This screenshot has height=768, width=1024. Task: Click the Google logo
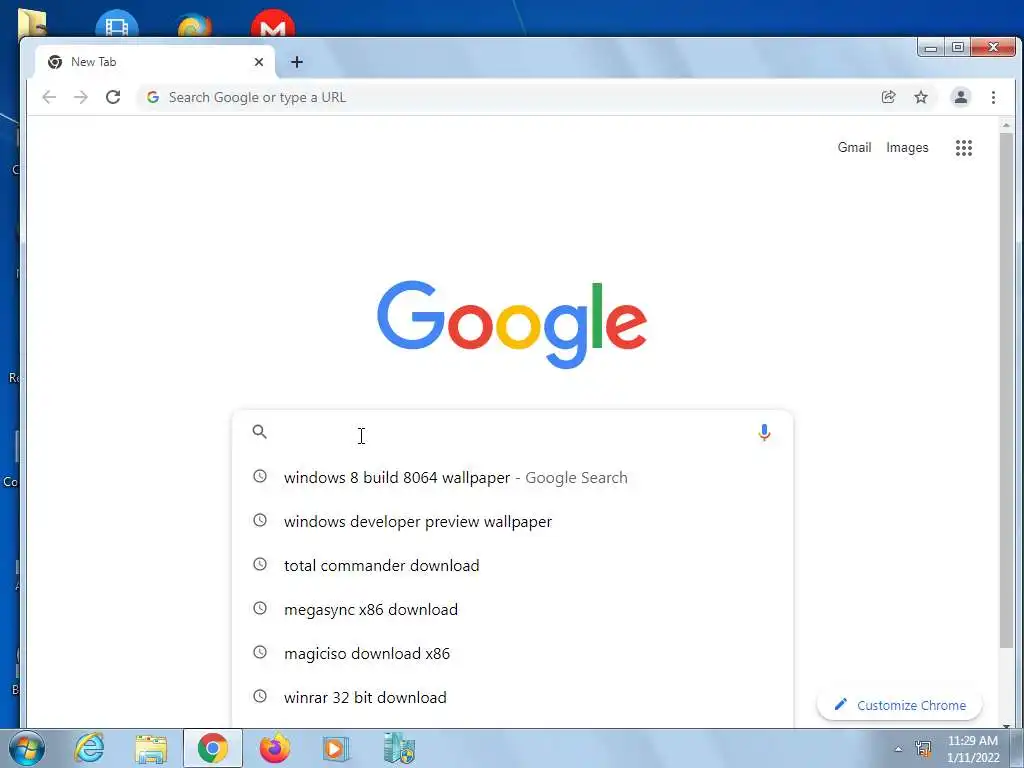(x=512, y=325)
